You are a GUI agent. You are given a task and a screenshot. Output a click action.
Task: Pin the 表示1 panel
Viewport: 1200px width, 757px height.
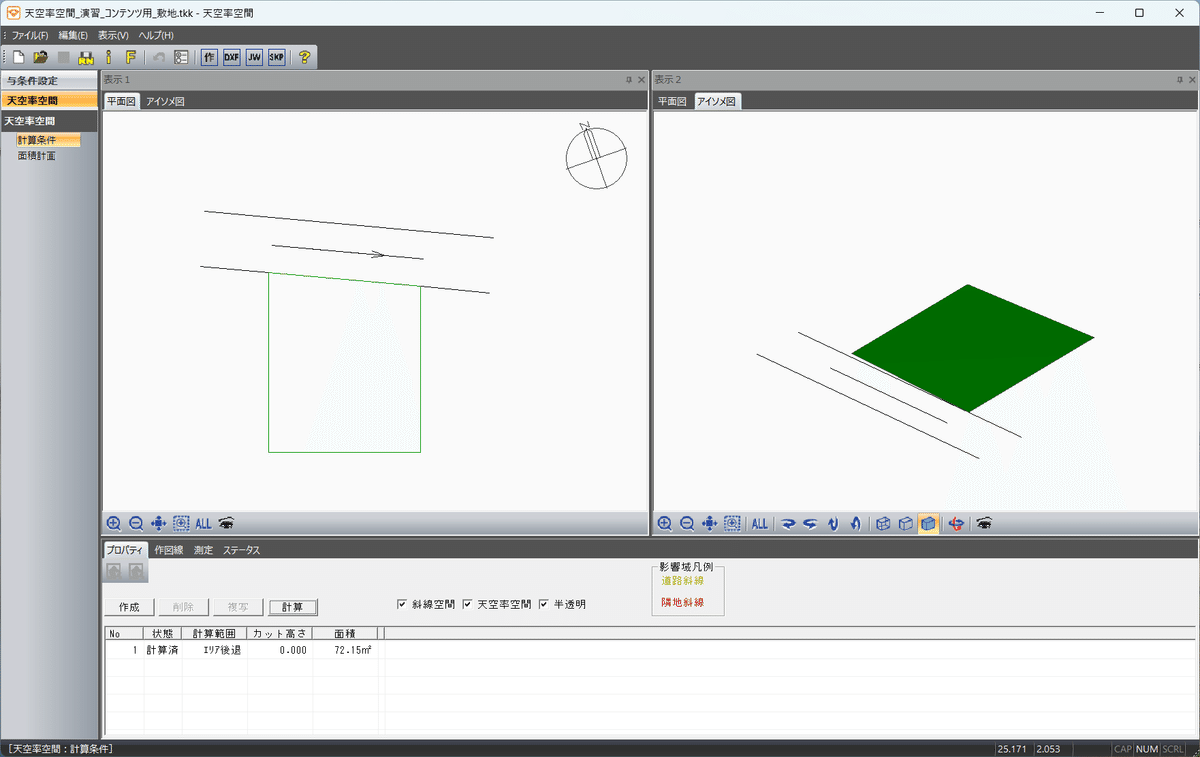point(628,79)
